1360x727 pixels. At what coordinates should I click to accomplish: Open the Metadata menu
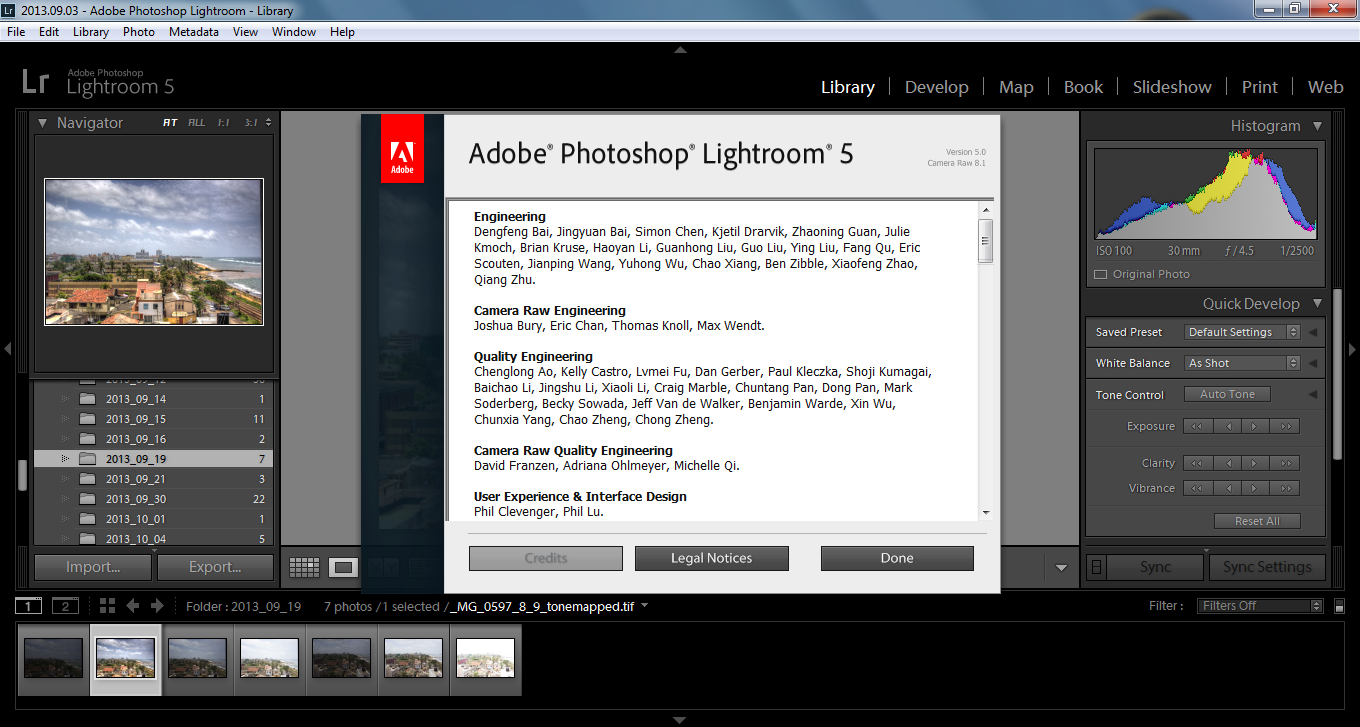pyautogui.click(x=194, y=32)
